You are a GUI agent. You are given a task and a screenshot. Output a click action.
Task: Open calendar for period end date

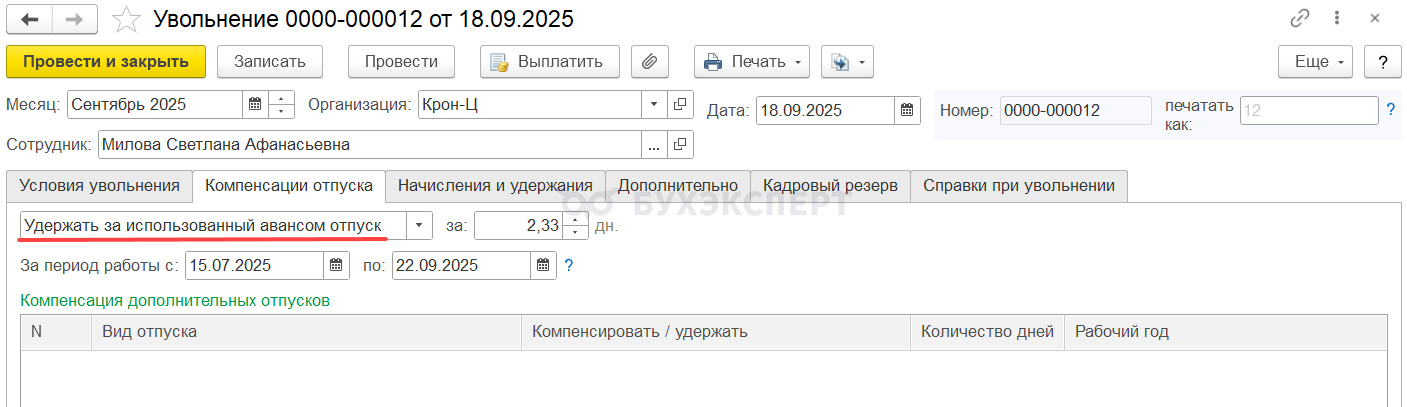coord(543,266)
